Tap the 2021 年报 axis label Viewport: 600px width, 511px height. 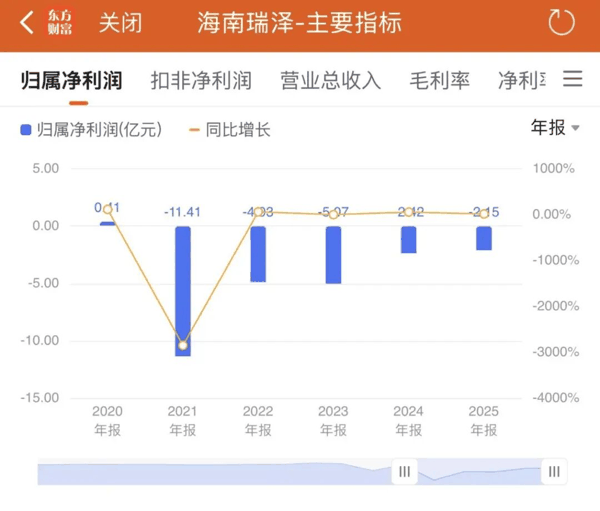183,421
